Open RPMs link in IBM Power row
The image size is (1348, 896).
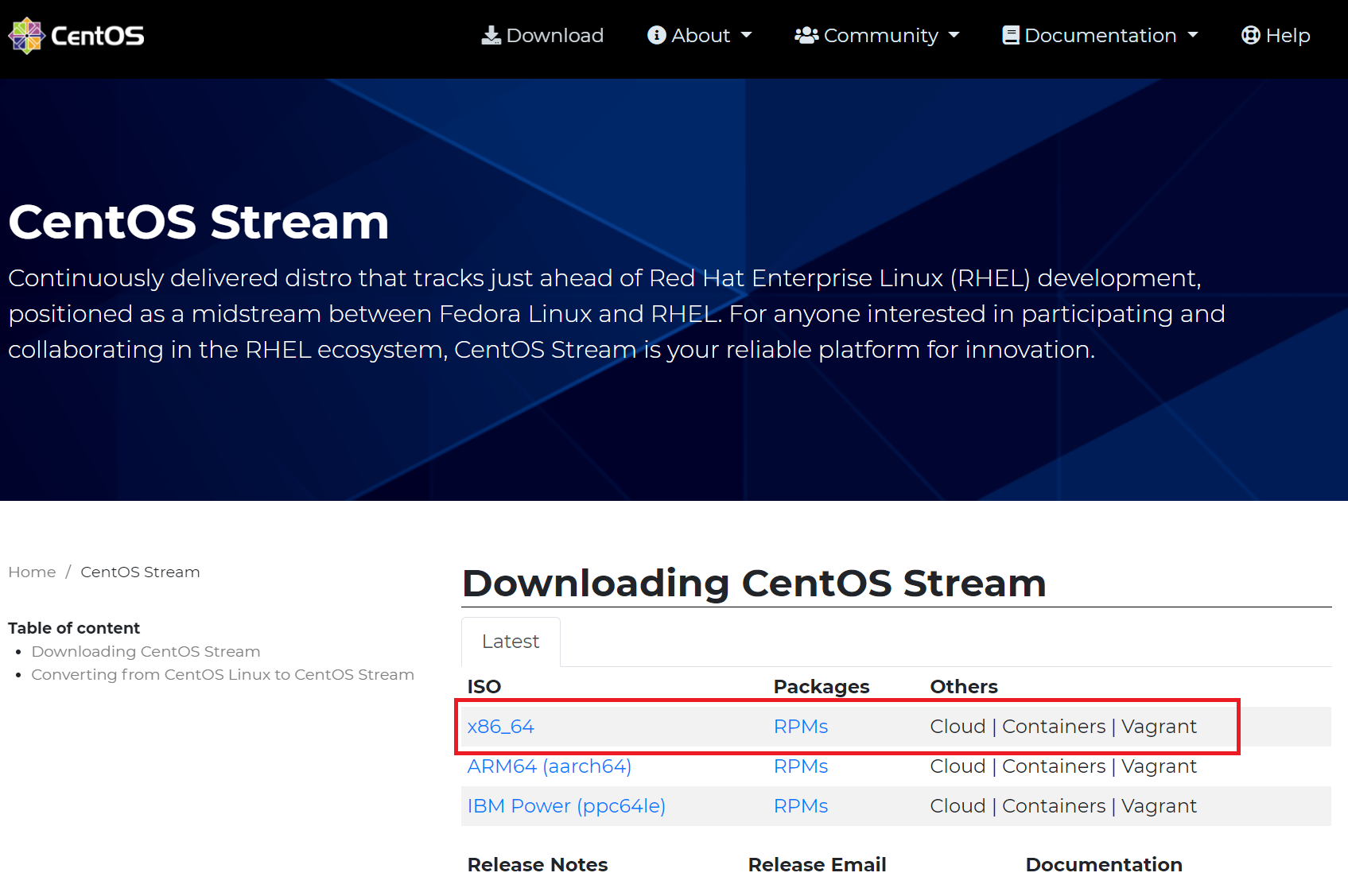801,806
